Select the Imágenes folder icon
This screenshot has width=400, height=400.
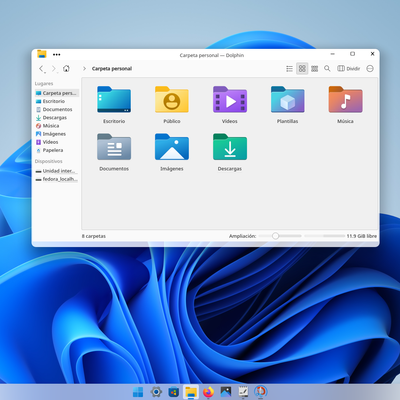[172, 147]
